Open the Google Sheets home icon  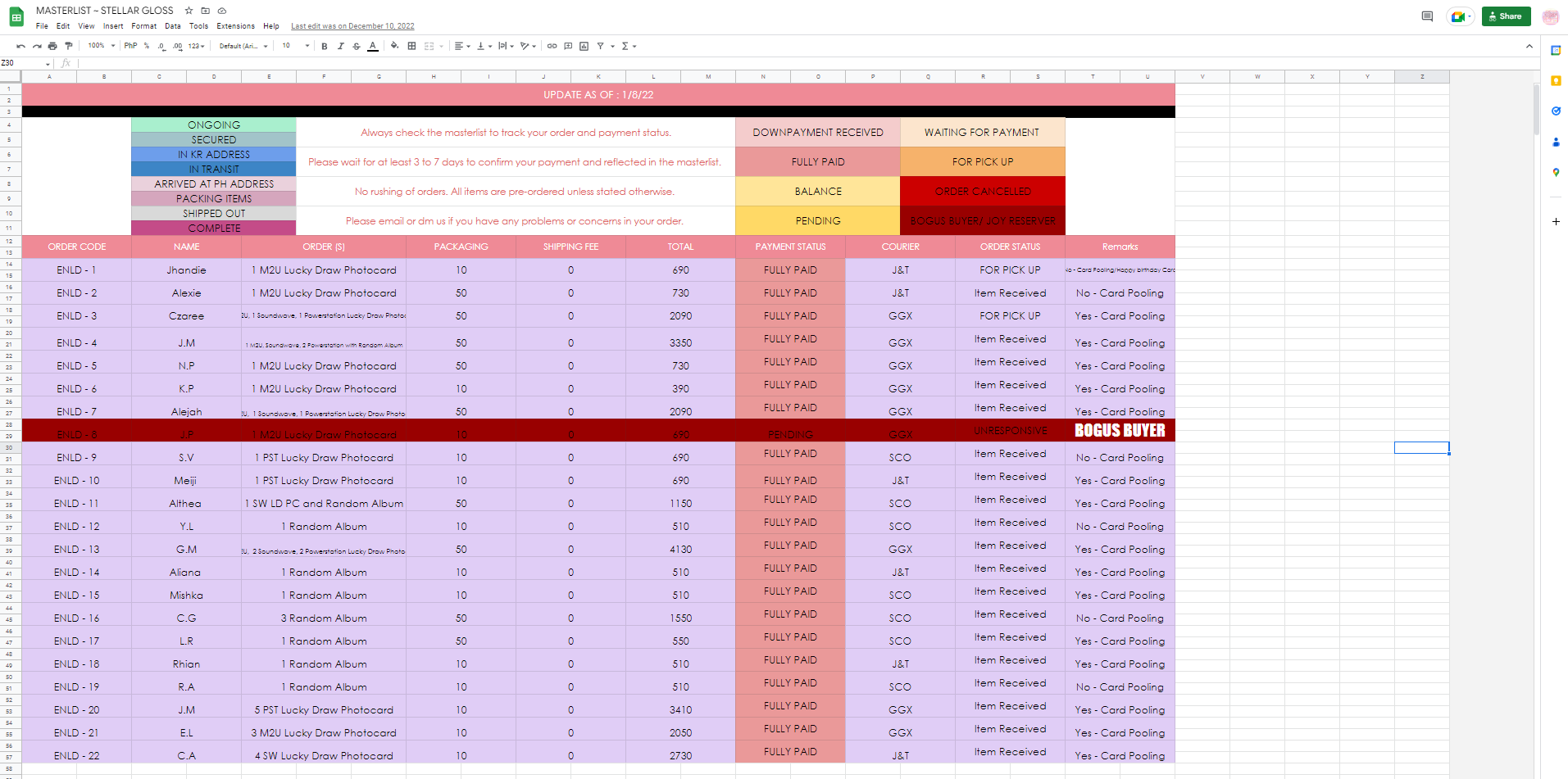point(16,16)
